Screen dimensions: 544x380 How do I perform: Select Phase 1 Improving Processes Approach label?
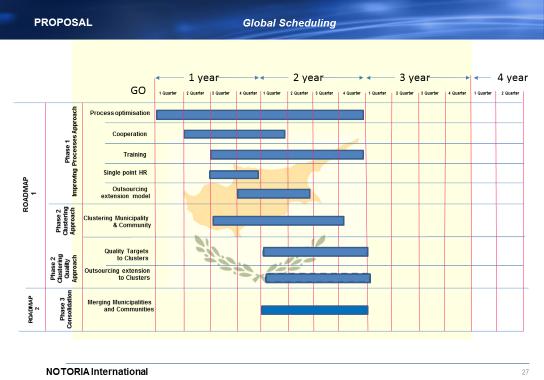click(x=71, y=151)
